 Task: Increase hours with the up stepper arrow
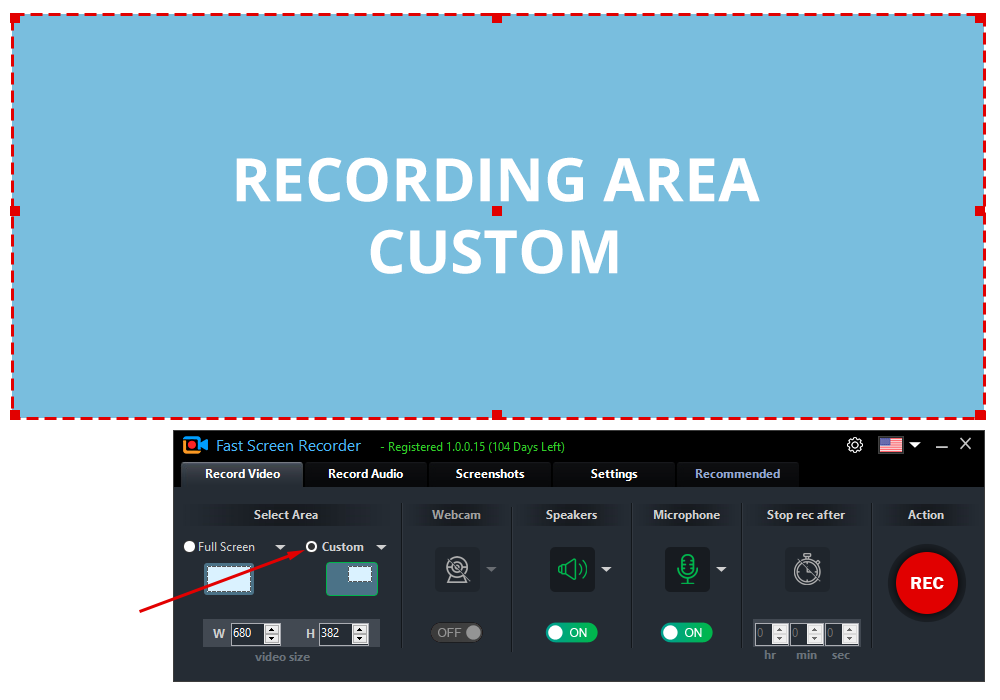pyautogui.click(x=780, y=629)
